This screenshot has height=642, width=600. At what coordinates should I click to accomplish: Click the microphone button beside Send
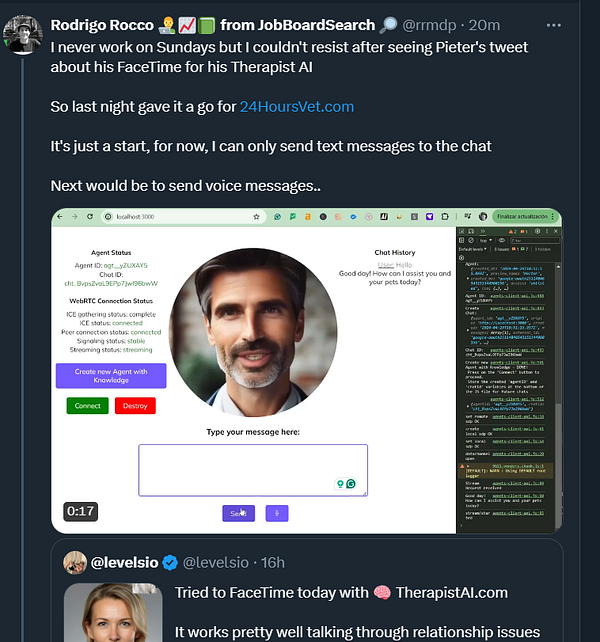pos(277,513)
